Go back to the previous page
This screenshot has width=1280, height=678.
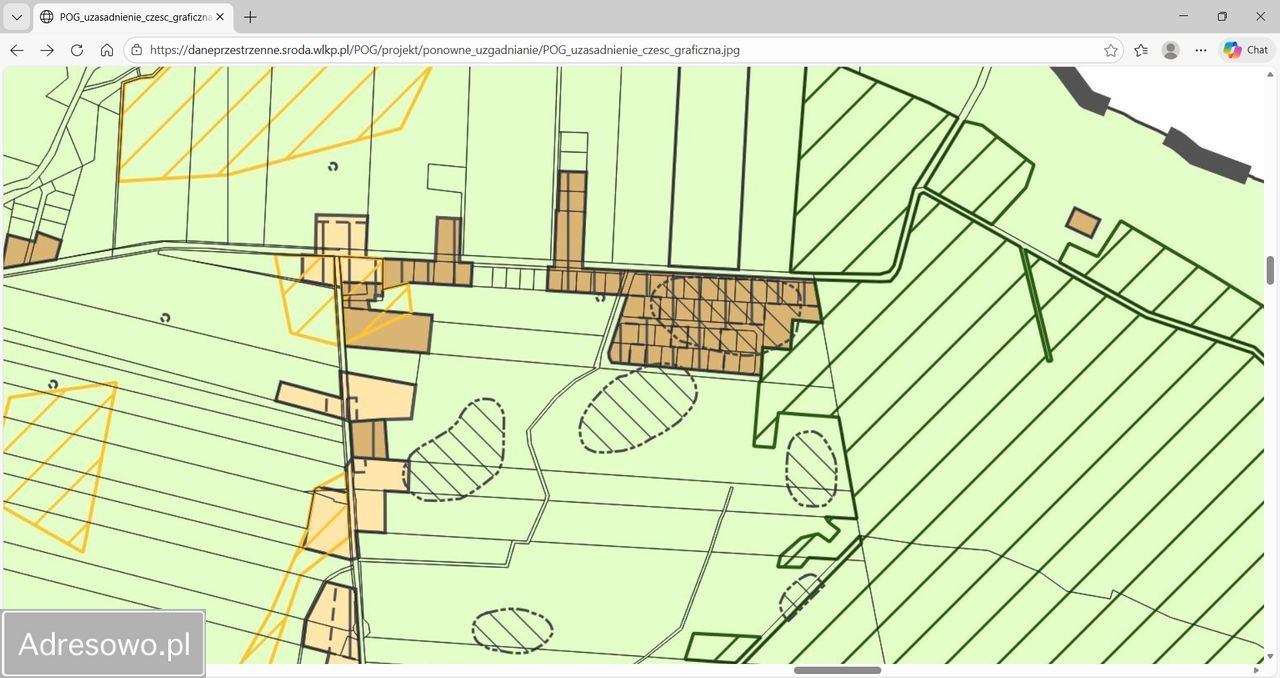click(17, 50)
